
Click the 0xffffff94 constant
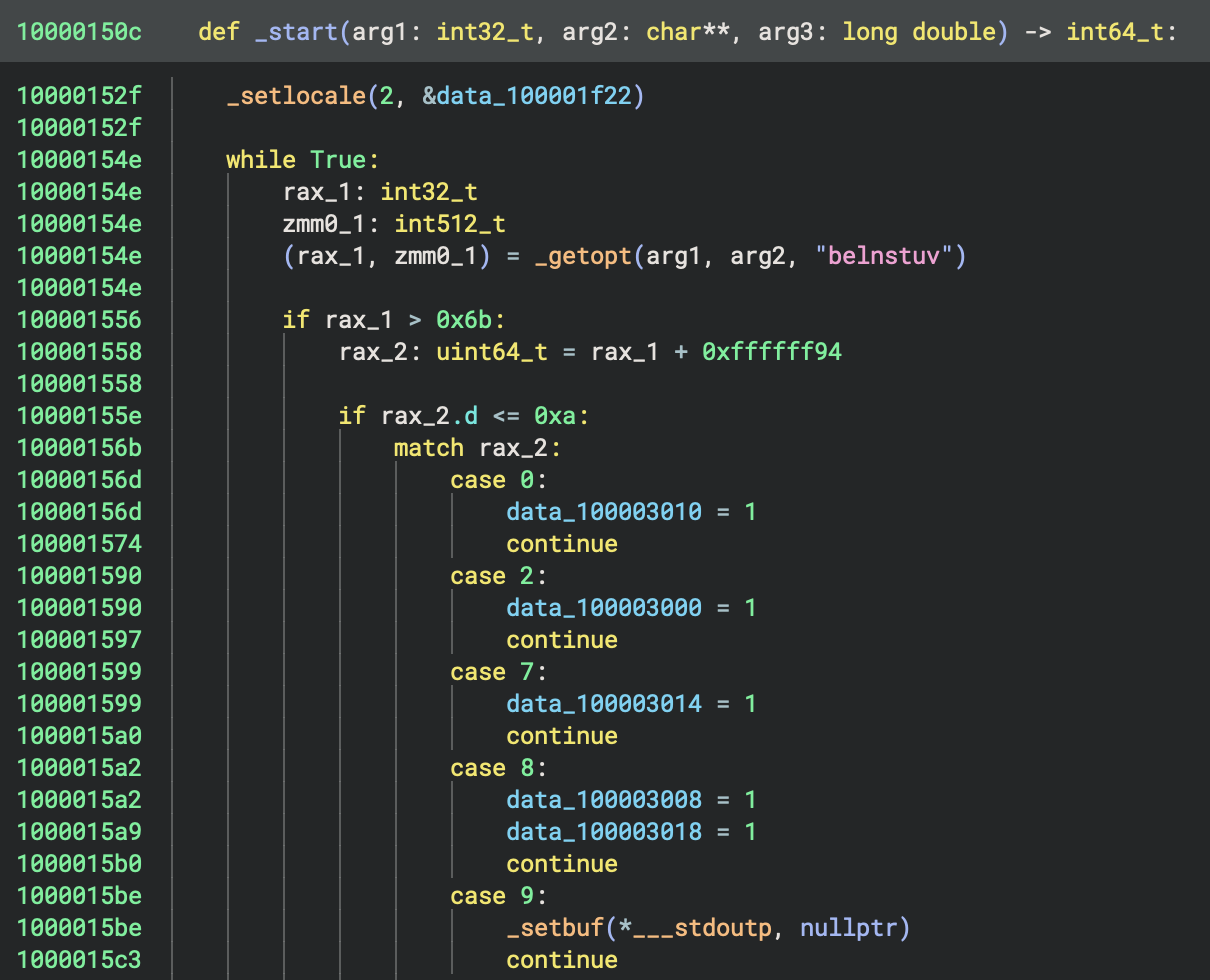[772, 352]
